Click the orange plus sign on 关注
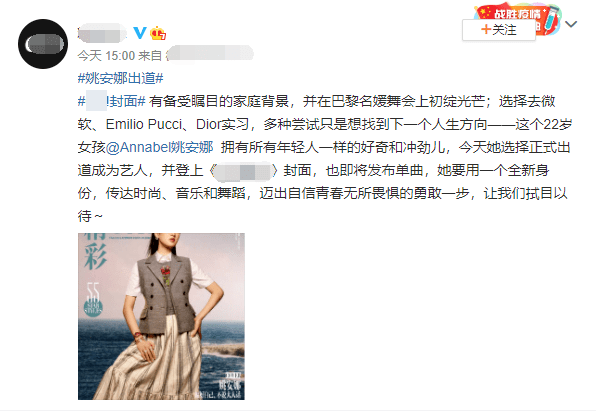The image size is (596, 414). [486, 29]
